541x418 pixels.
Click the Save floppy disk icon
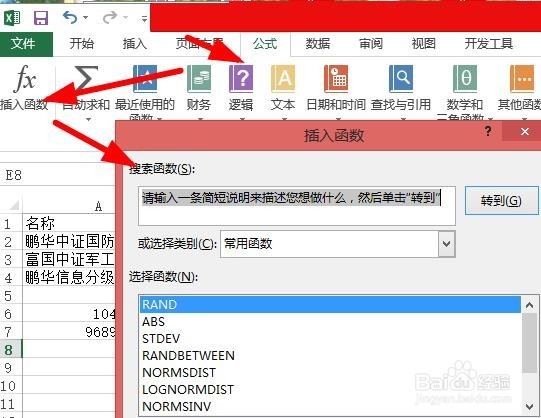(x=41, y=17)
